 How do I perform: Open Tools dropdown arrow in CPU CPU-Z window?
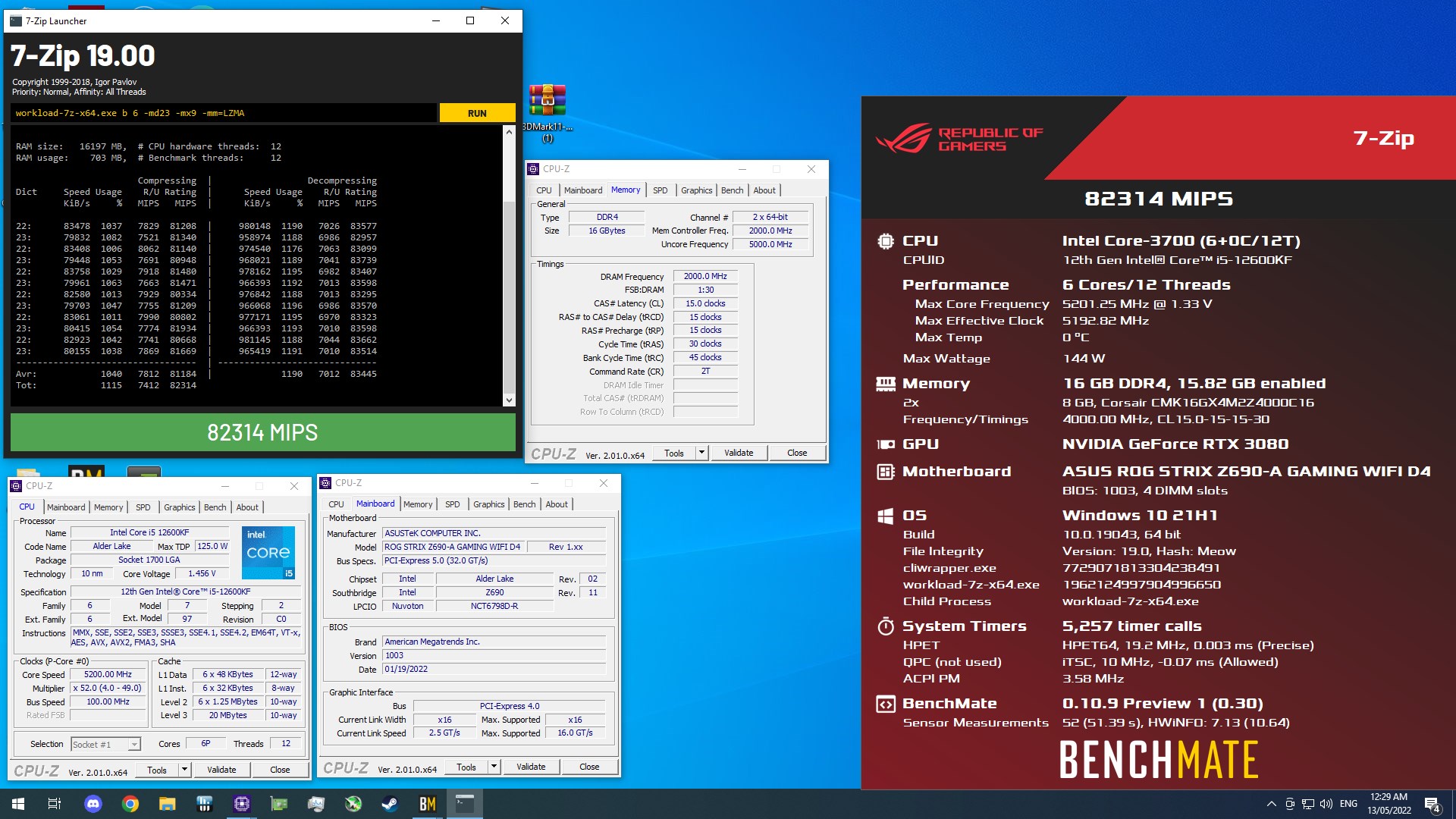185,770
